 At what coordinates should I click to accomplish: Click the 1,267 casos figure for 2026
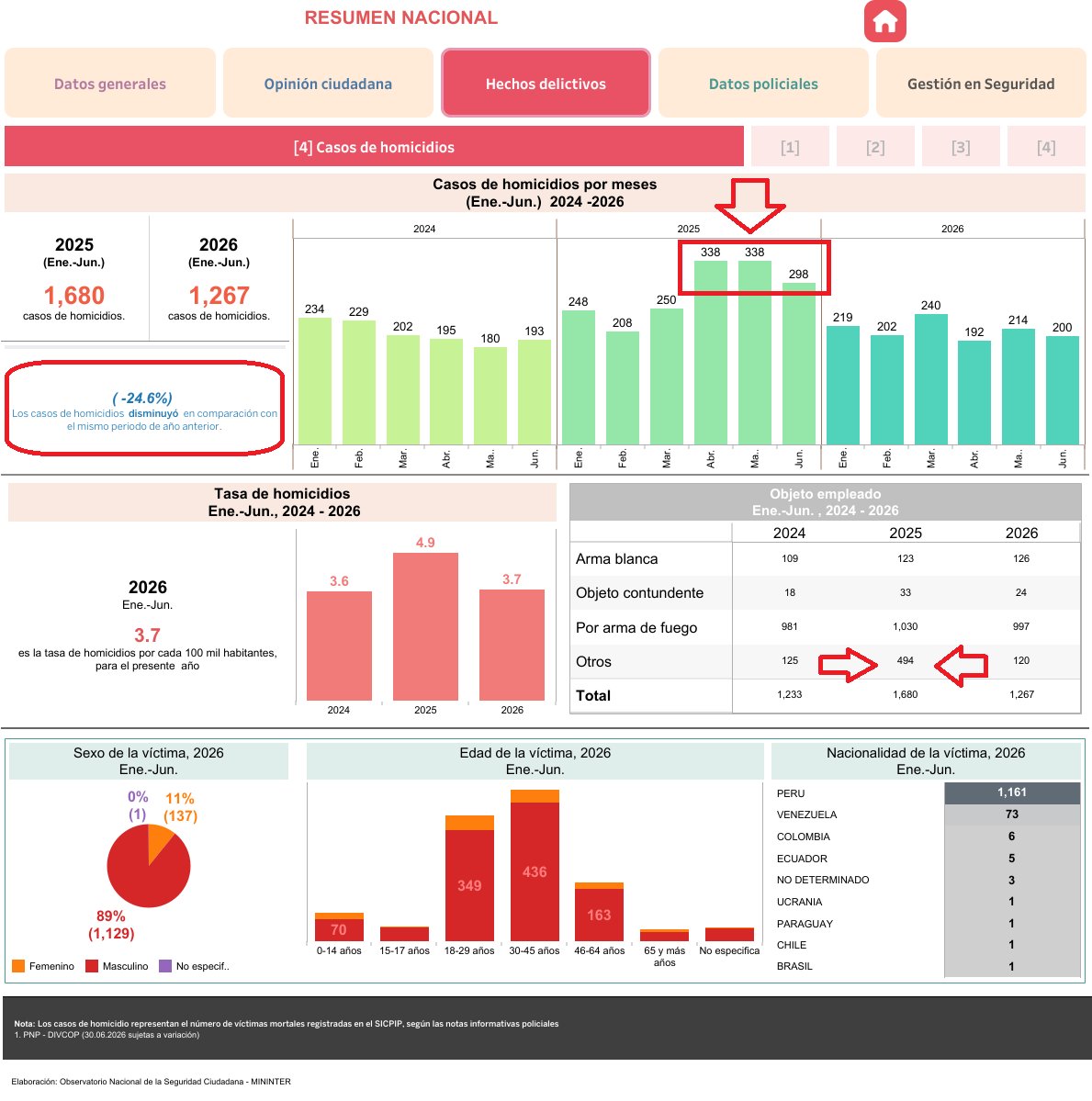click(x=220, y=296)
